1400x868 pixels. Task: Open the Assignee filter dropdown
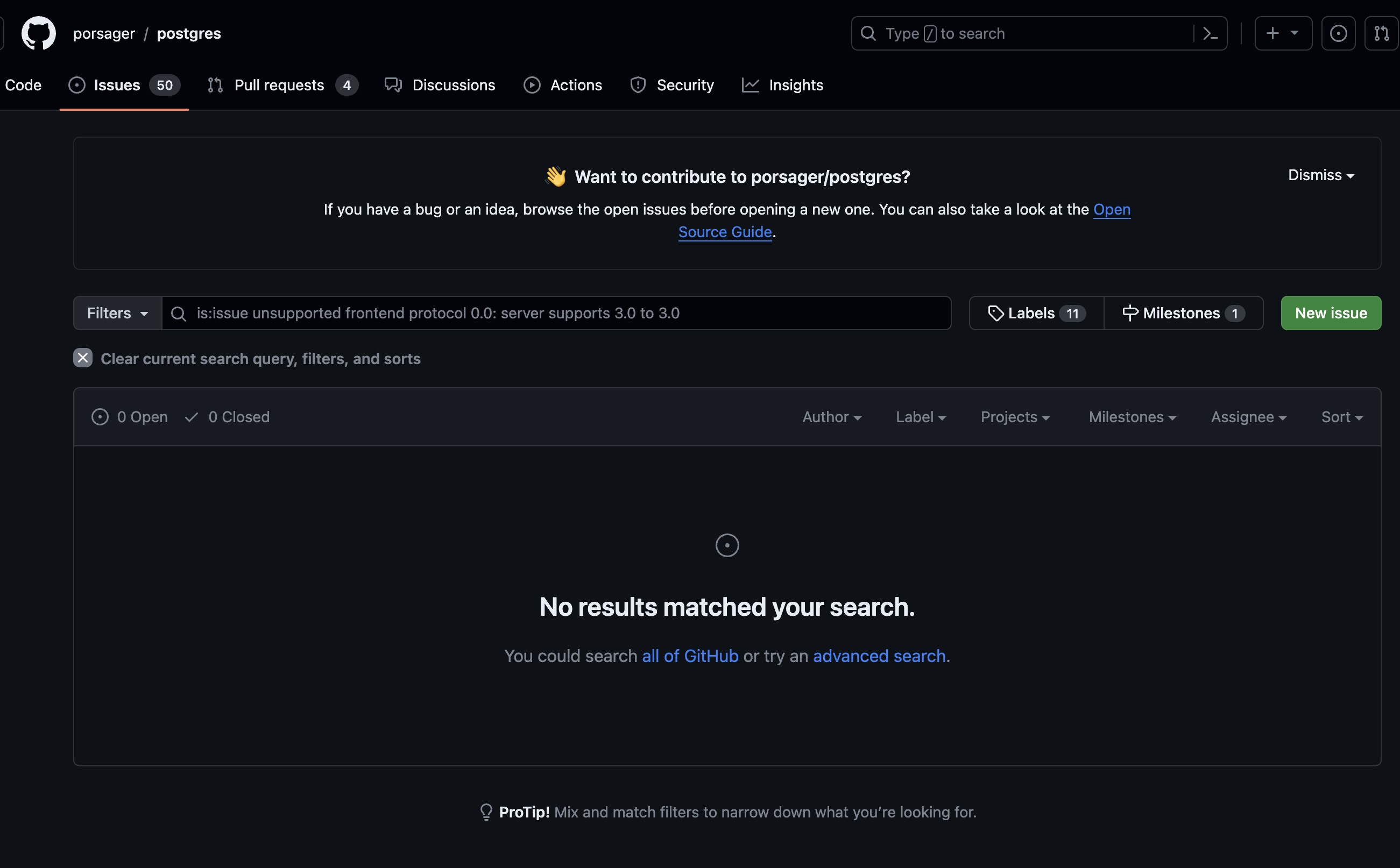click(x=1248, y=417)
